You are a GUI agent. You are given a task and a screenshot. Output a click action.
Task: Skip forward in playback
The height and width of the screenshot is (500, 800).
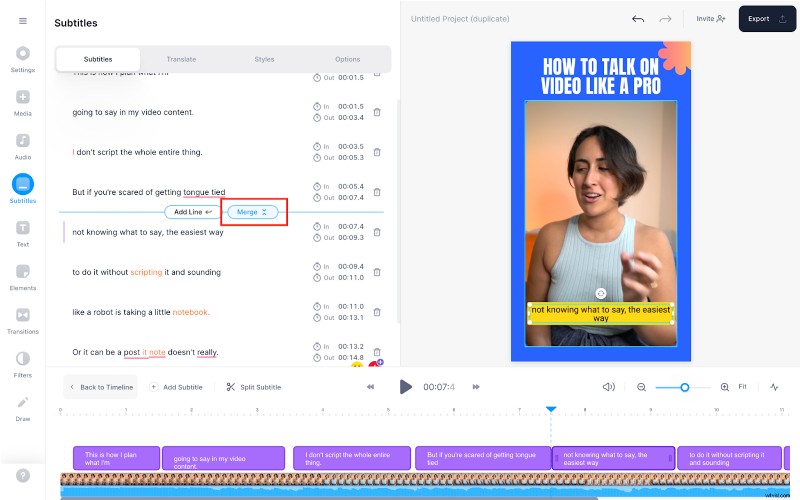(476, 387)
